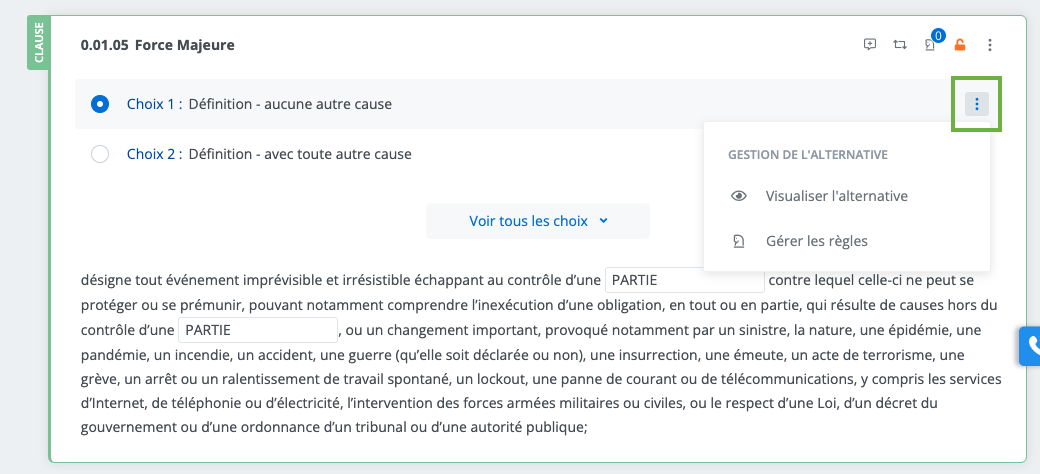
Task: Click the eye icon beside Visualiser l'alternative
Action: [739, 196]
